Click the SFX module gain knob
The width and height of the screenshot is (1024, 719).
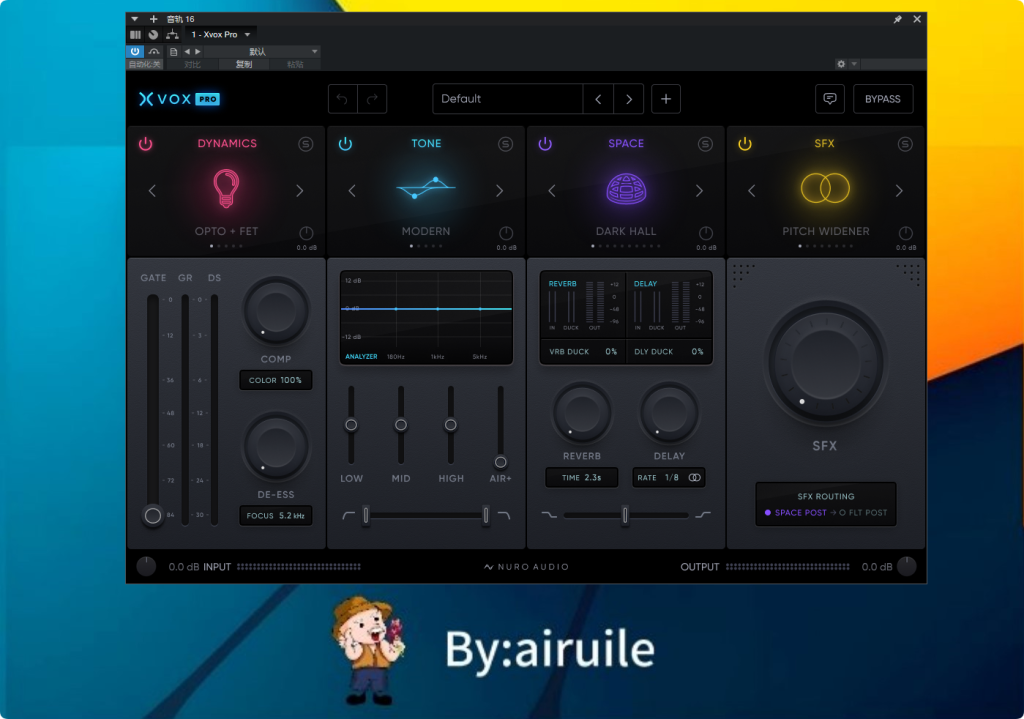coord(906,233)
